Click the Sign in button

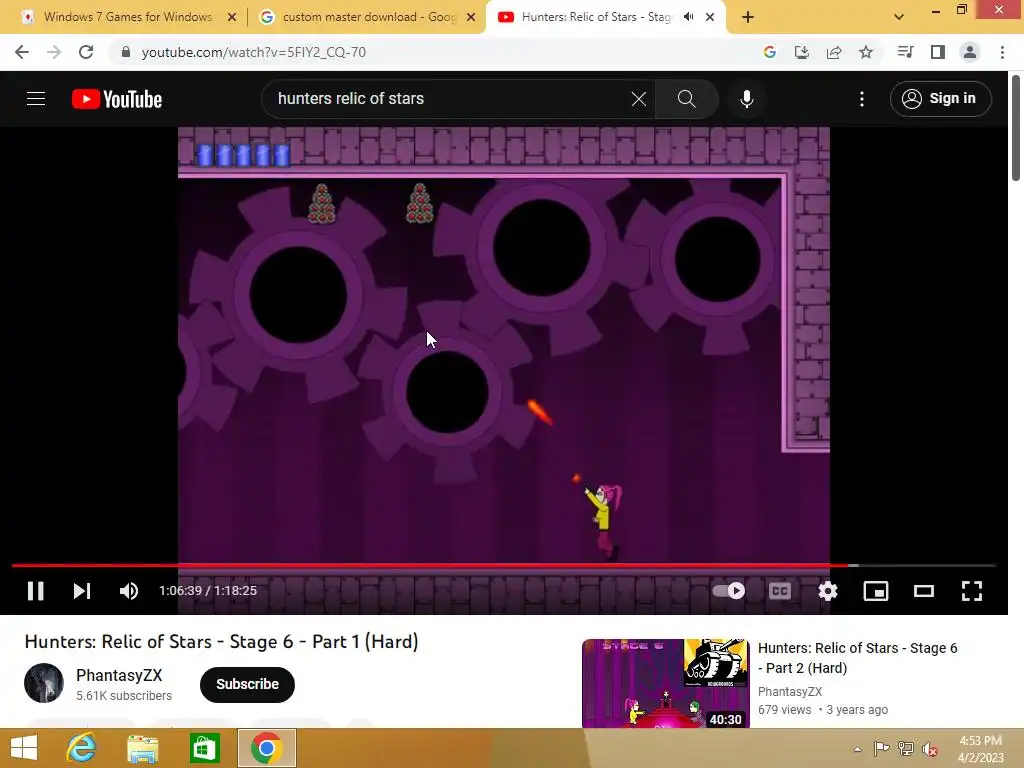point(940,99)
